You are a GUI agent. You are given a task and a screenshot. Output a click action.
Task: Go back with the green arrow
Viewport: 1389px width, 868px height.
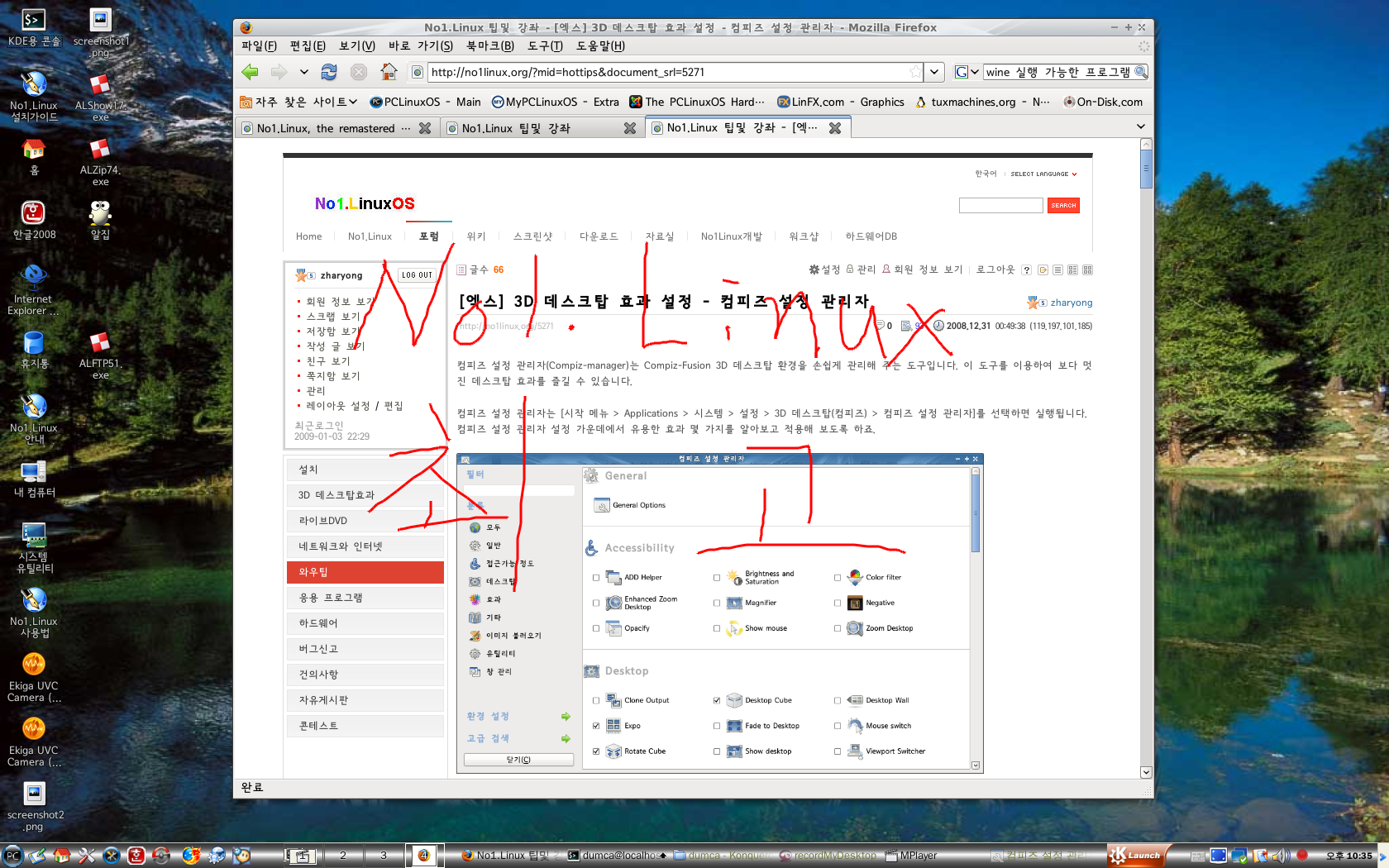[250, 72]
